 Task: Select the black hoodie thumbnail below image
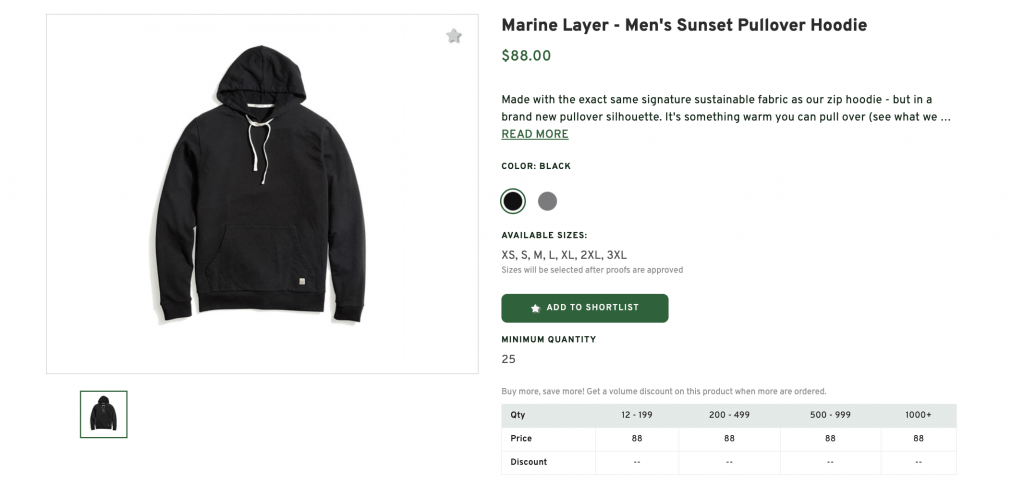click(x=104, y=413)
